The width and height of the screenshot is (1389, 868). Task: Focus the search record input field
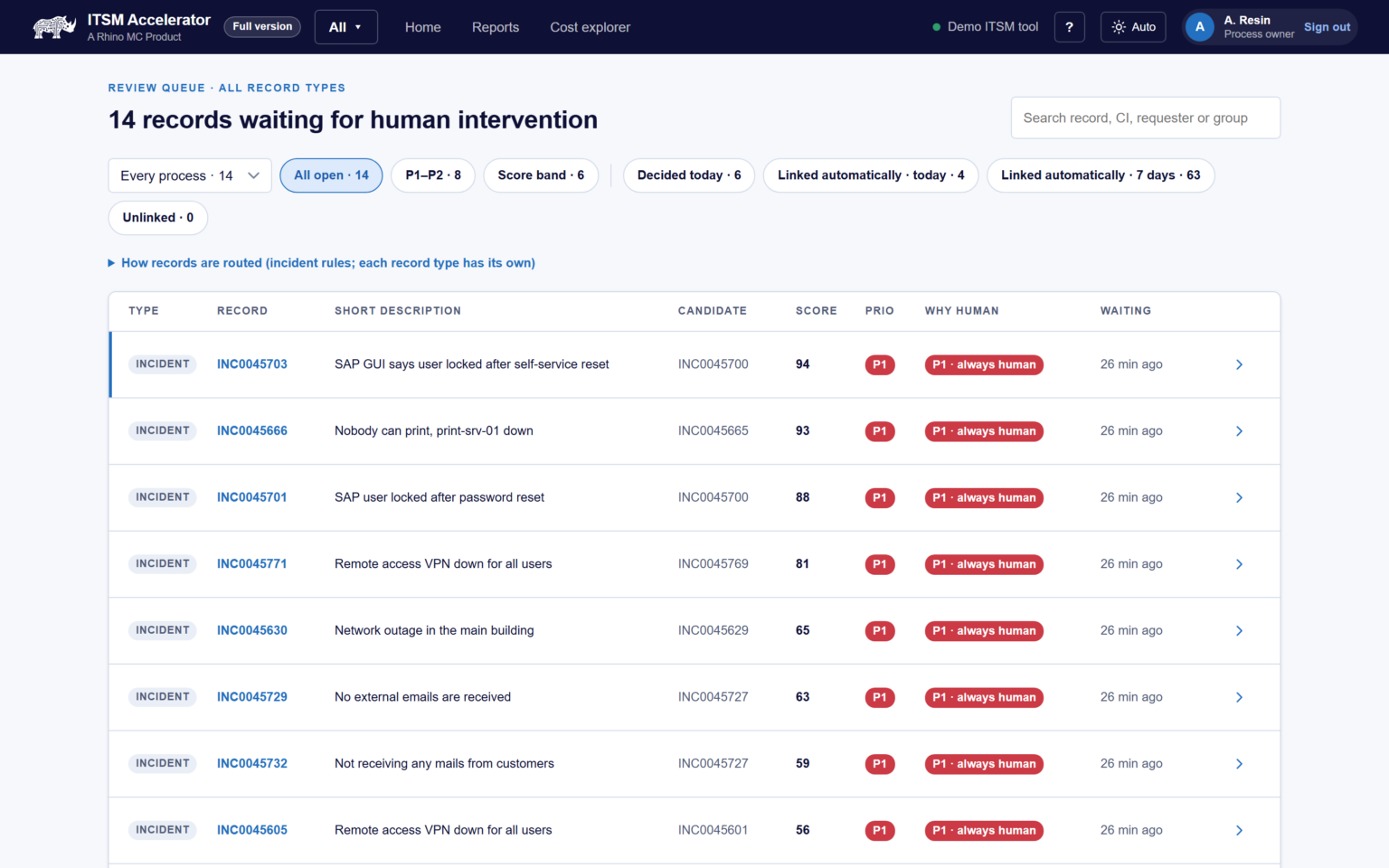click(x=1146, y=118)
